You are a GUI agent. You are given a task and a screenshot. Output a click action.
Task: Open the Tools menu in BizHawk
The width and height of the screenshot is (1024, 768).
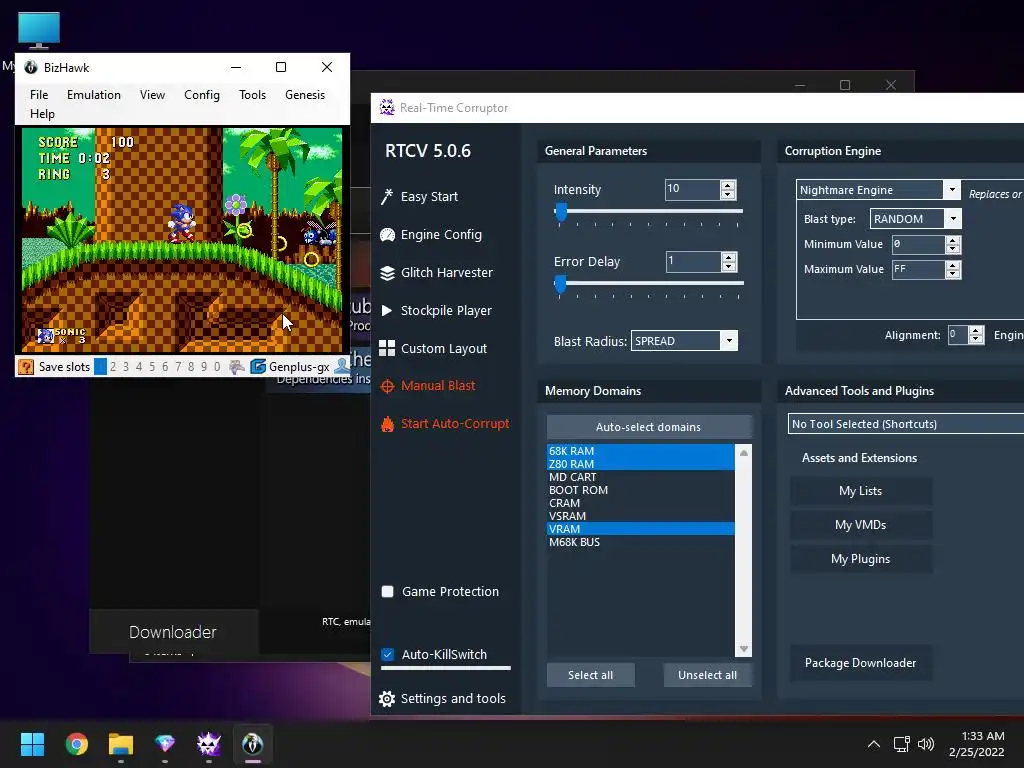click(252, 95)
